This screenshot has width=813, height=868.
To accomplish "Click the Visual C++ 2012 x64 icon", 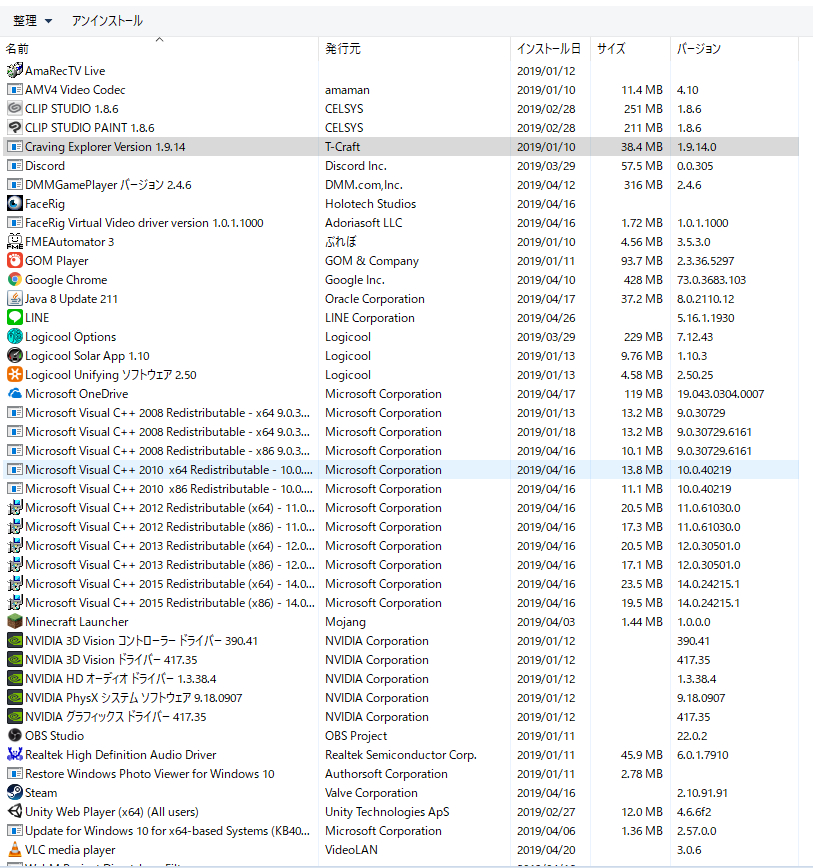I will click(x=14, y=508).
